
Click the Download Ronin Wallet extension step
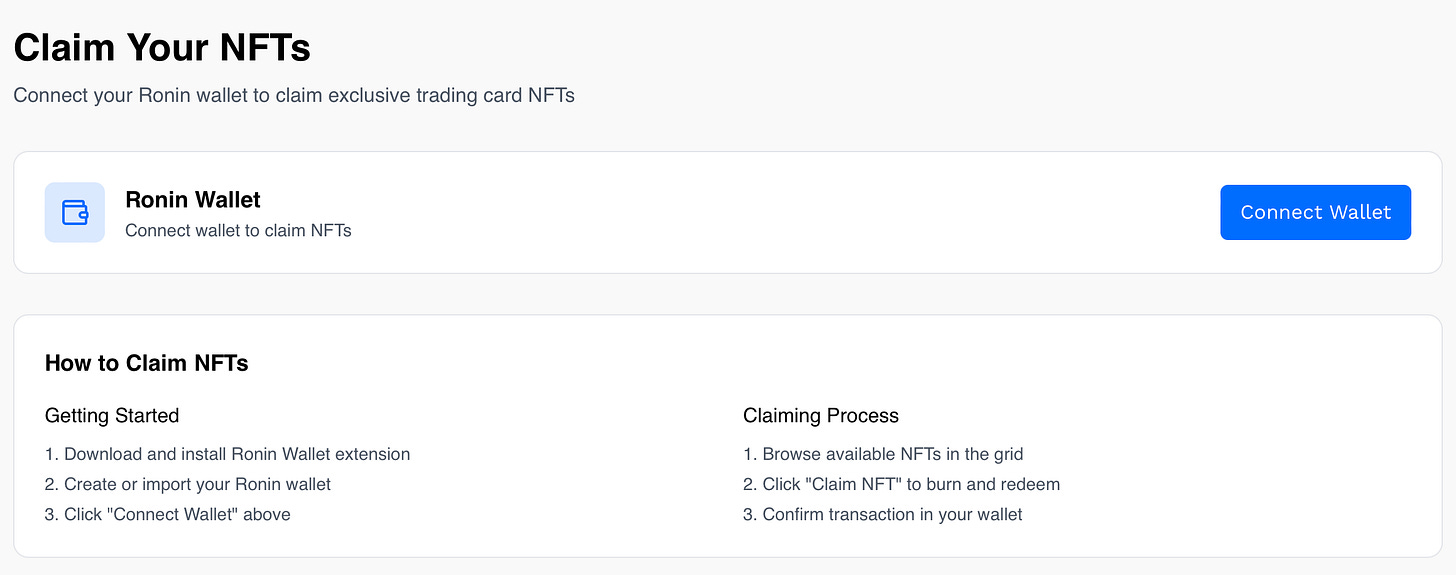(228, 454)
